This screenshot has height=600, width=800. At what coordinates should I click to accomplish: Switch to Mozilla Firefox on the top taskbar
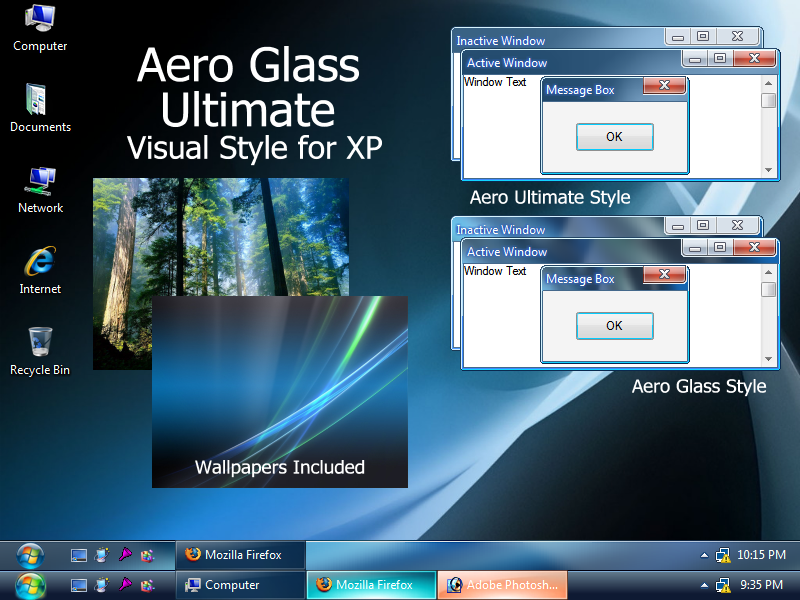[240, 554]
